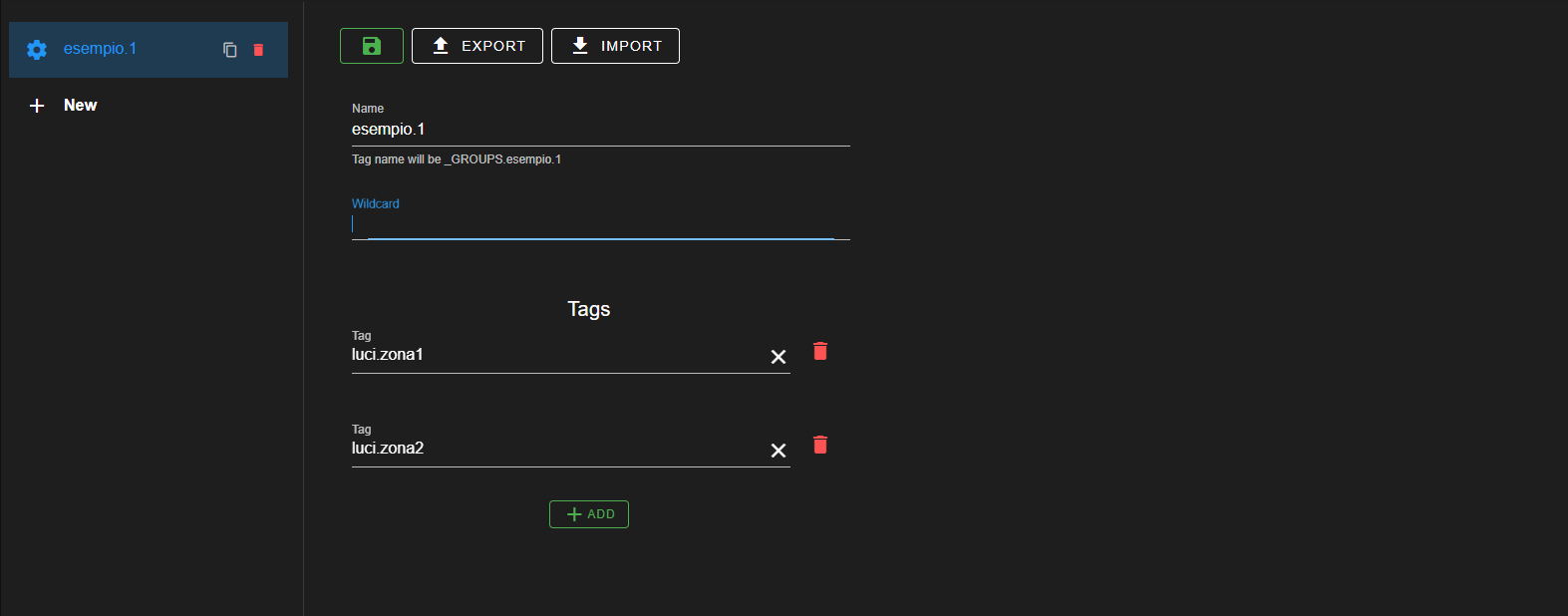1568x616 pixels.
Task: Click the gear icon beside esempio.1
Action: point(37,50)
